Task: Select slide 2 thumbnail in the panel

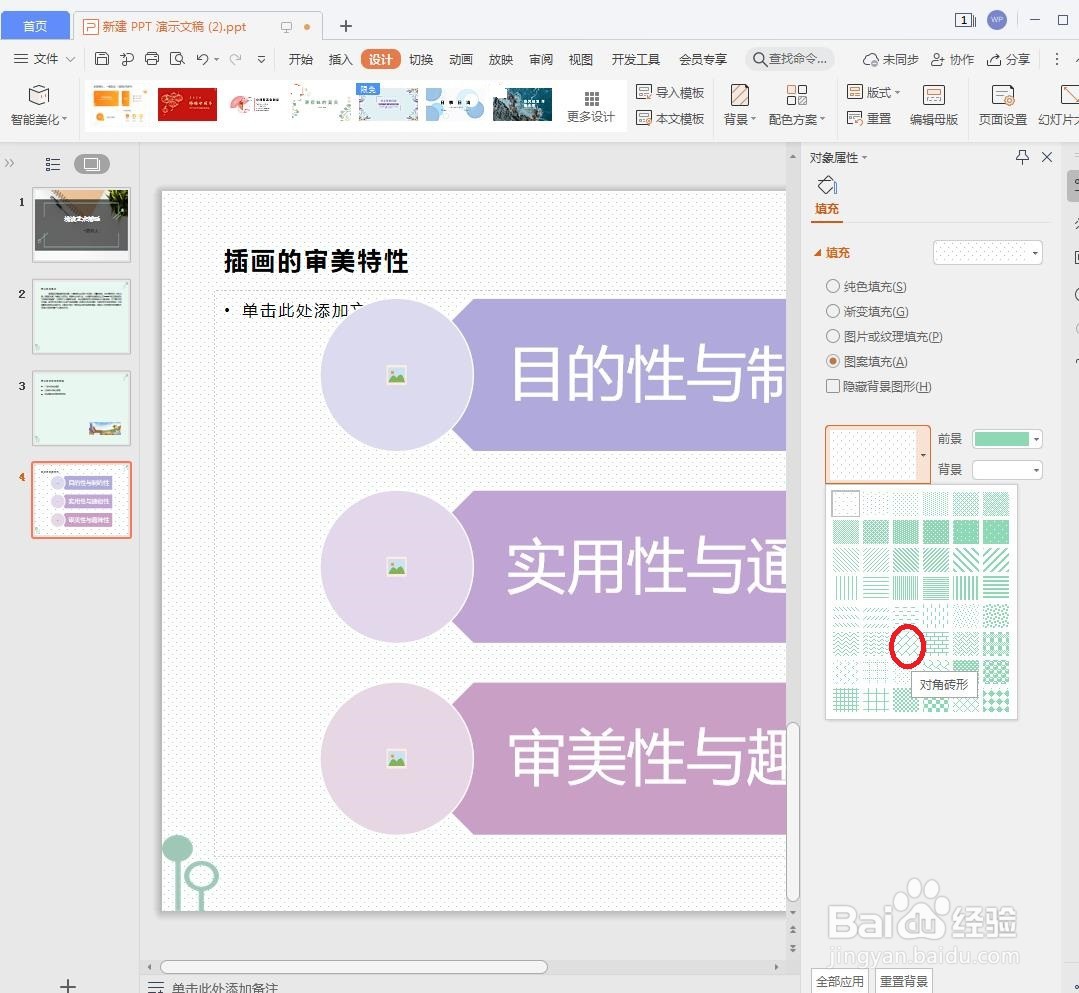Action: pos(81,316)
